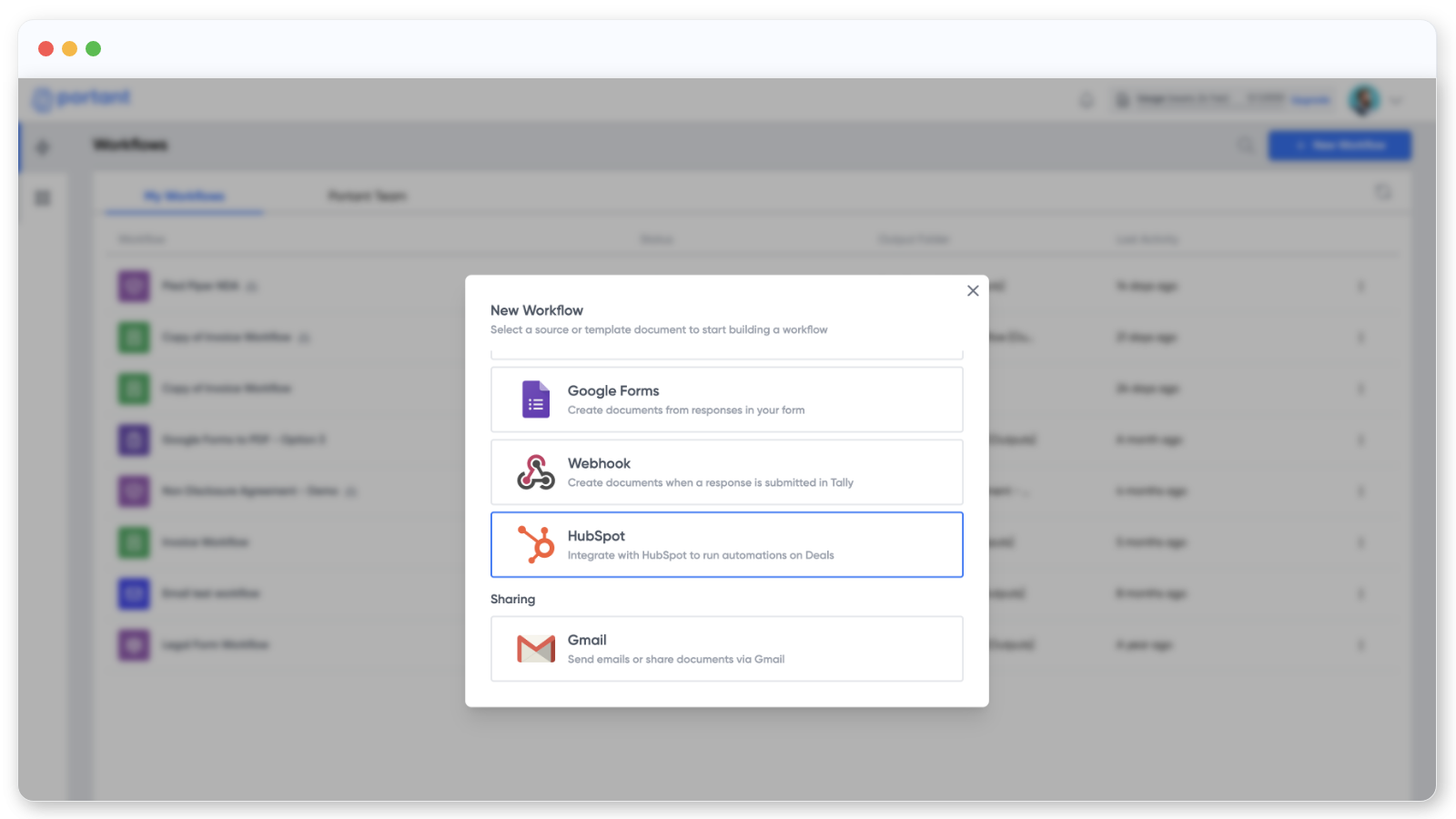Click the Gmail envelope icon
Screen dimensions: 1456x819
[536, 649]
